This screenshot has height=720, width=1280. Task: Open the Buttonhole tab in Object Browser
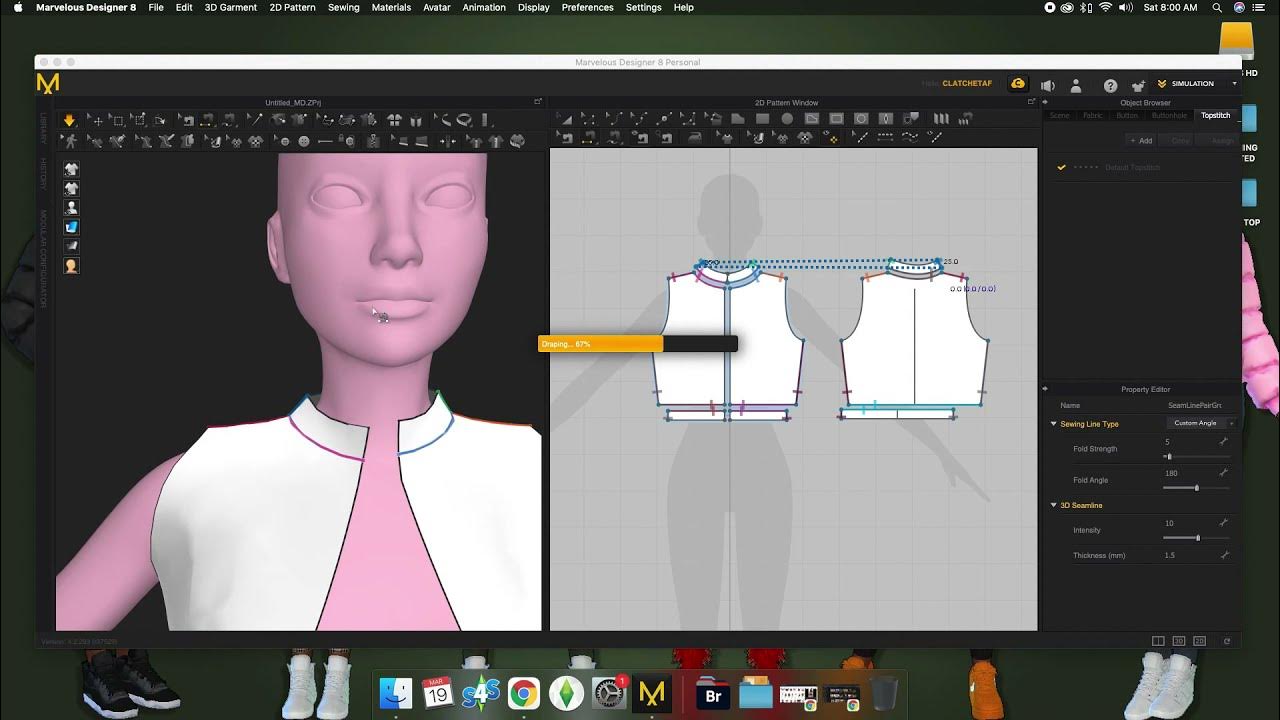click(x=1169, y=116)
